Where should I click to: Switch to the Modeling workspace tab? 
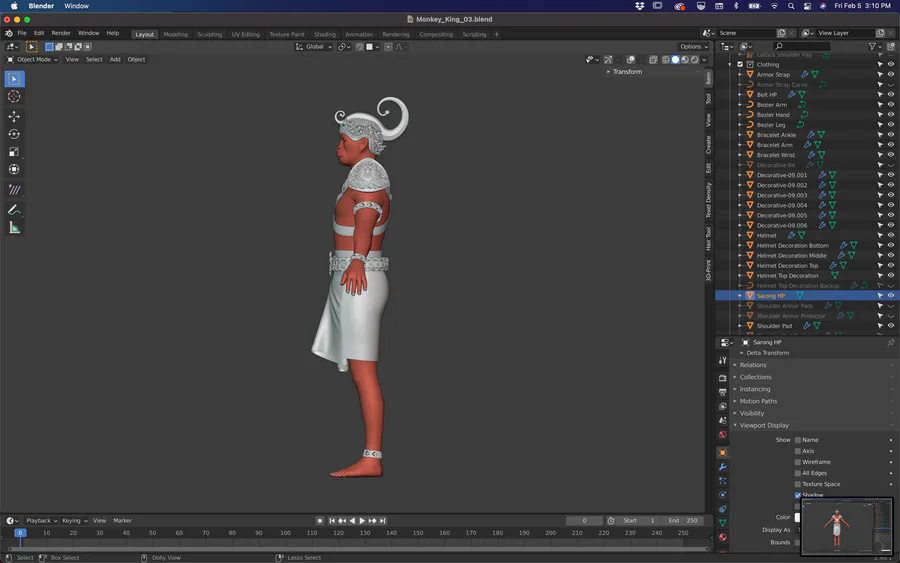point(176,34)
